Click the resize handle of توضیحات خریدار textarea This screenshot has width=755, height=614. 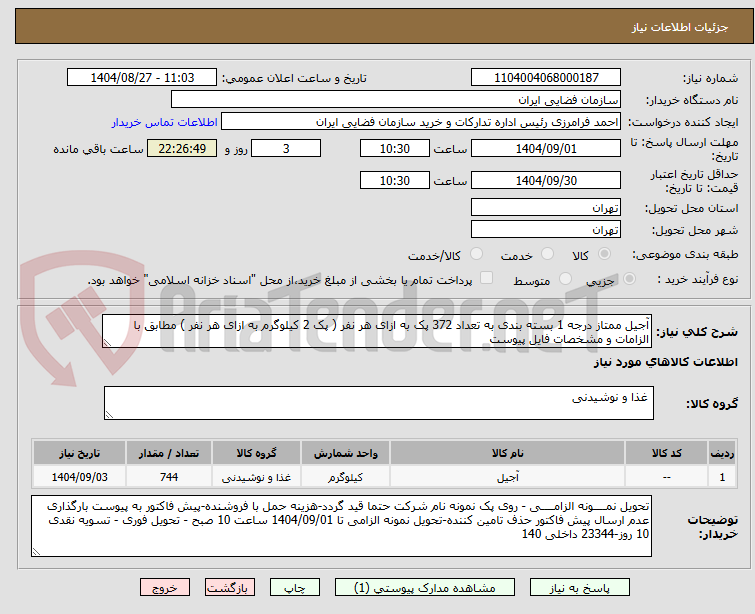(x=36, y=552)
